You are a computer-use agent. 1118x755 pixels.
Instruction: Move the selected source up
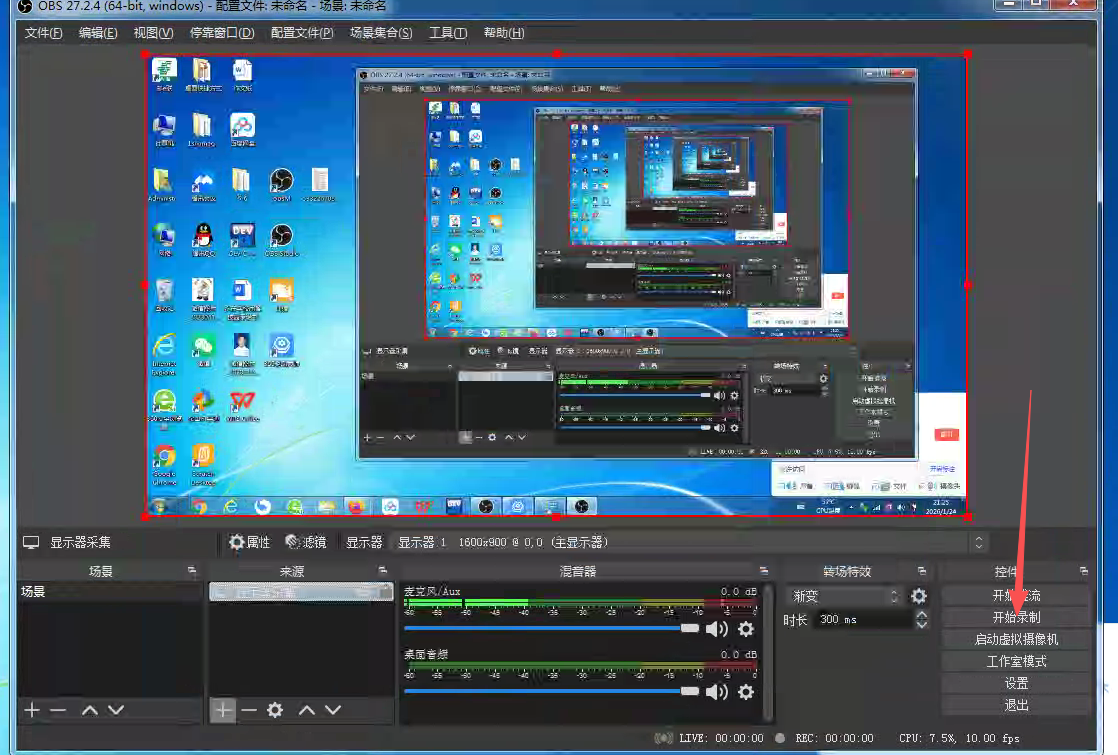pyautogui.click(x=307, y=710)
